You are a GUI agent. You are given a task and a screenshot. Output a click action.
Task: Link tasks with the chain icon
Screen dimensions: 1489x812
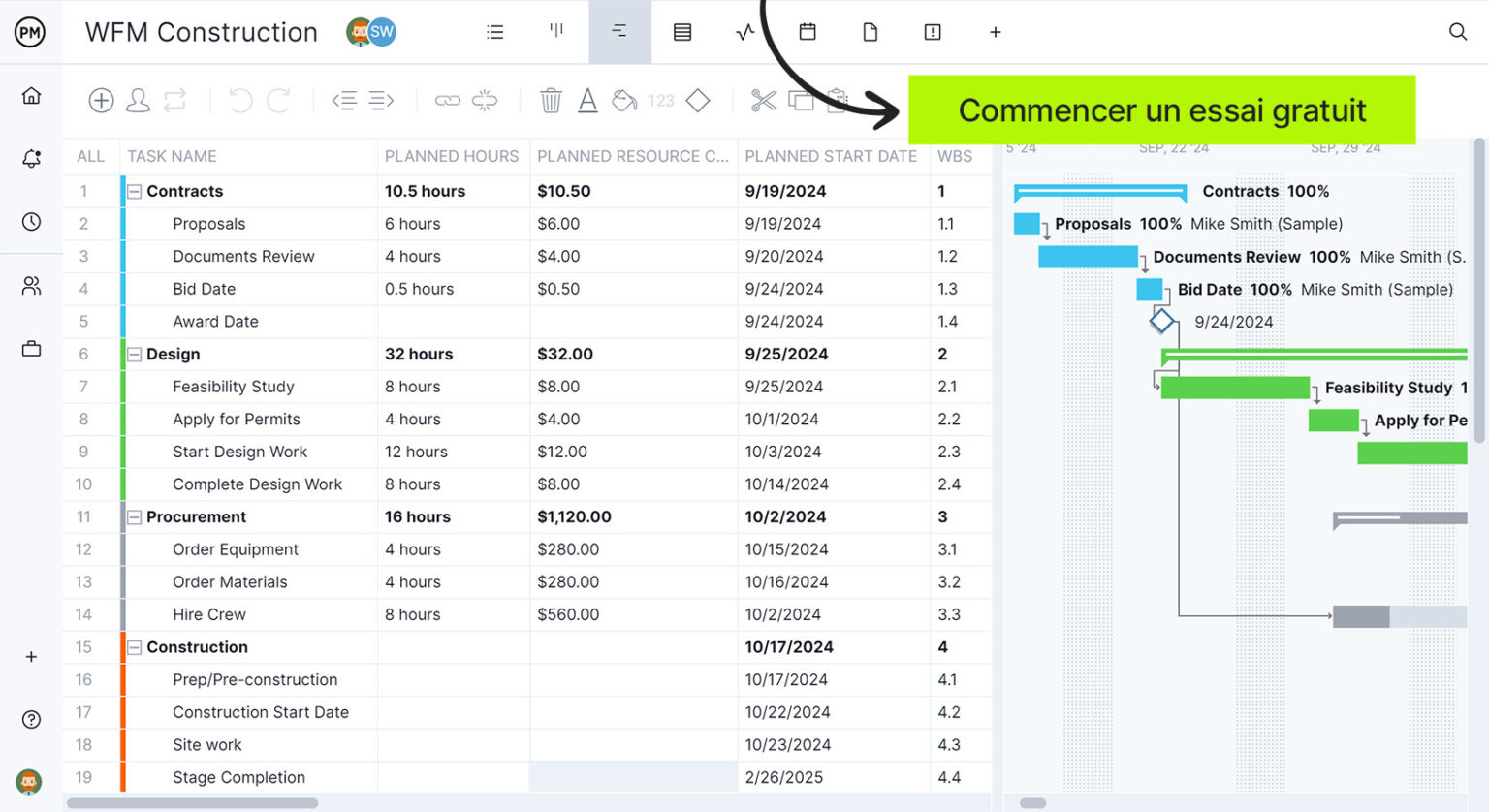[x=447, y=100]
